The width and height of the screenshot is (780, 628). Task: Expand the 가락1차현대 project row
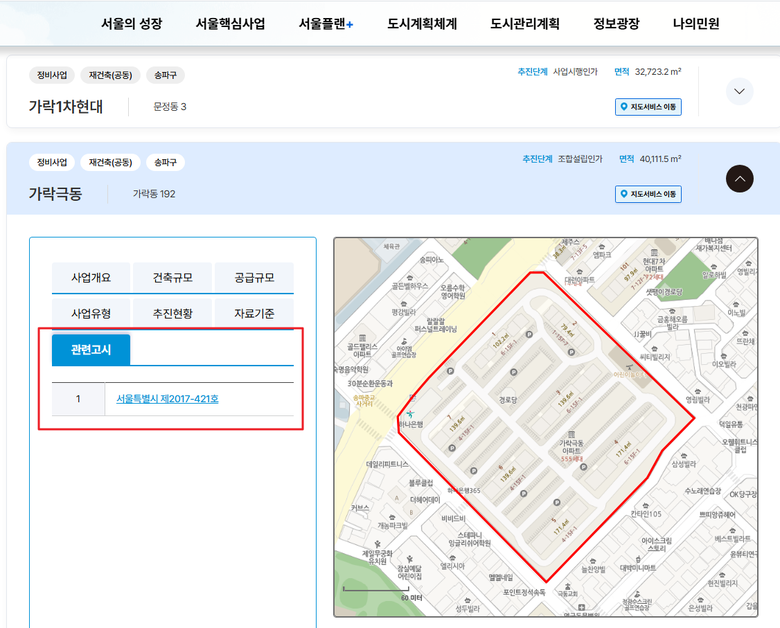click(x=739, y=91)
